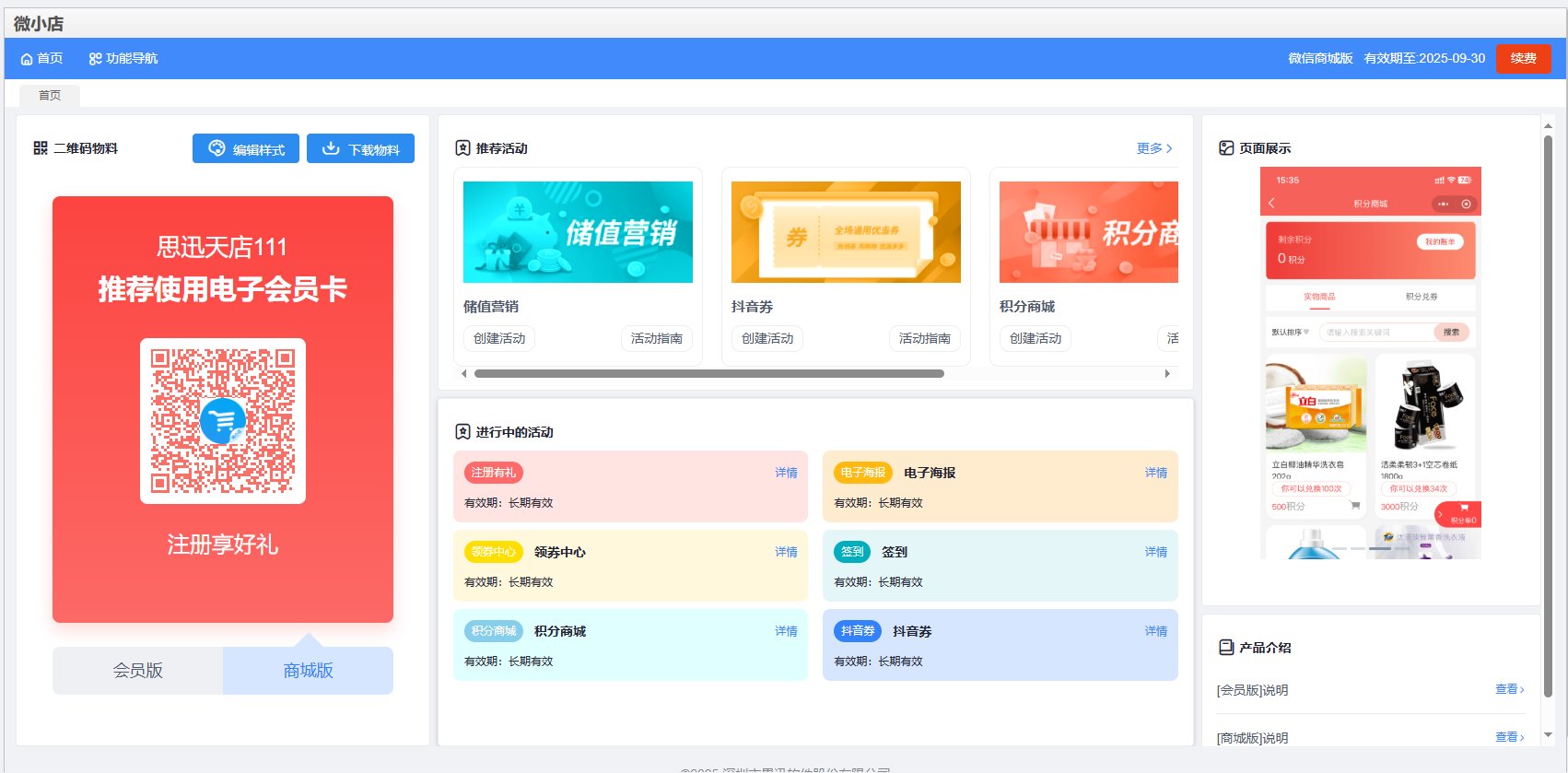This screenshot has height=773, width=1568.
Task: Click the 编辑样式 button
Action: (x=246, y=148)
